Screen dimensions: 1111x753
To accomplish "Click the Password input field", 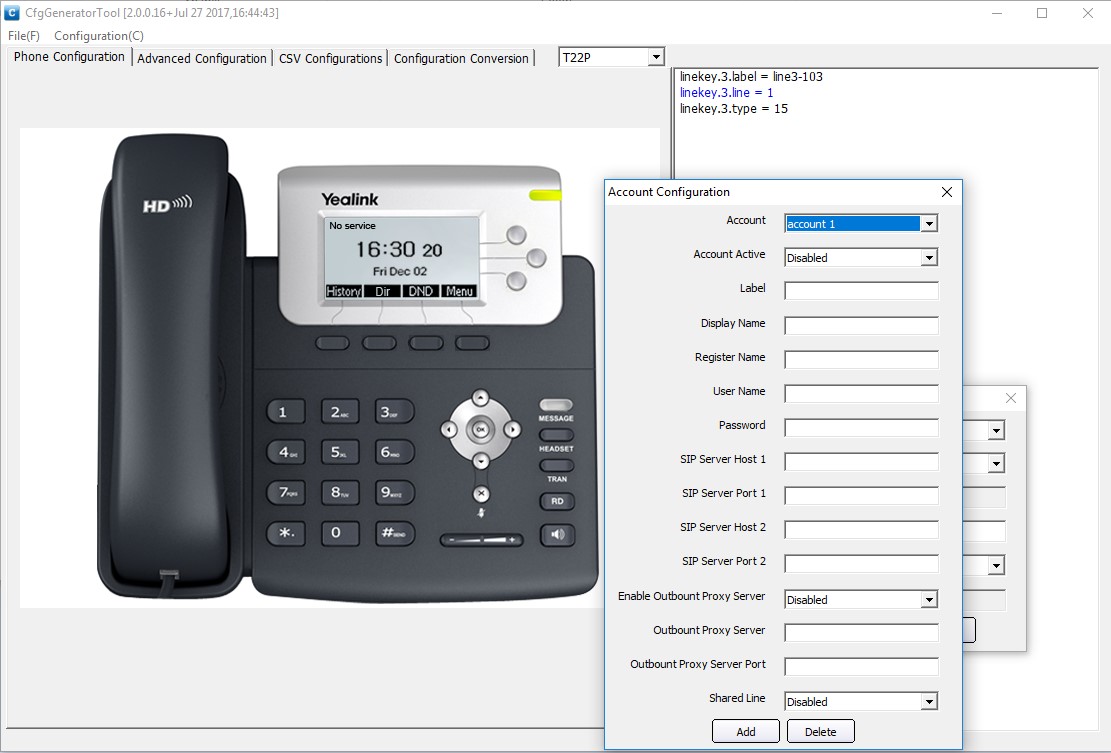I will (x=861, y=427).
